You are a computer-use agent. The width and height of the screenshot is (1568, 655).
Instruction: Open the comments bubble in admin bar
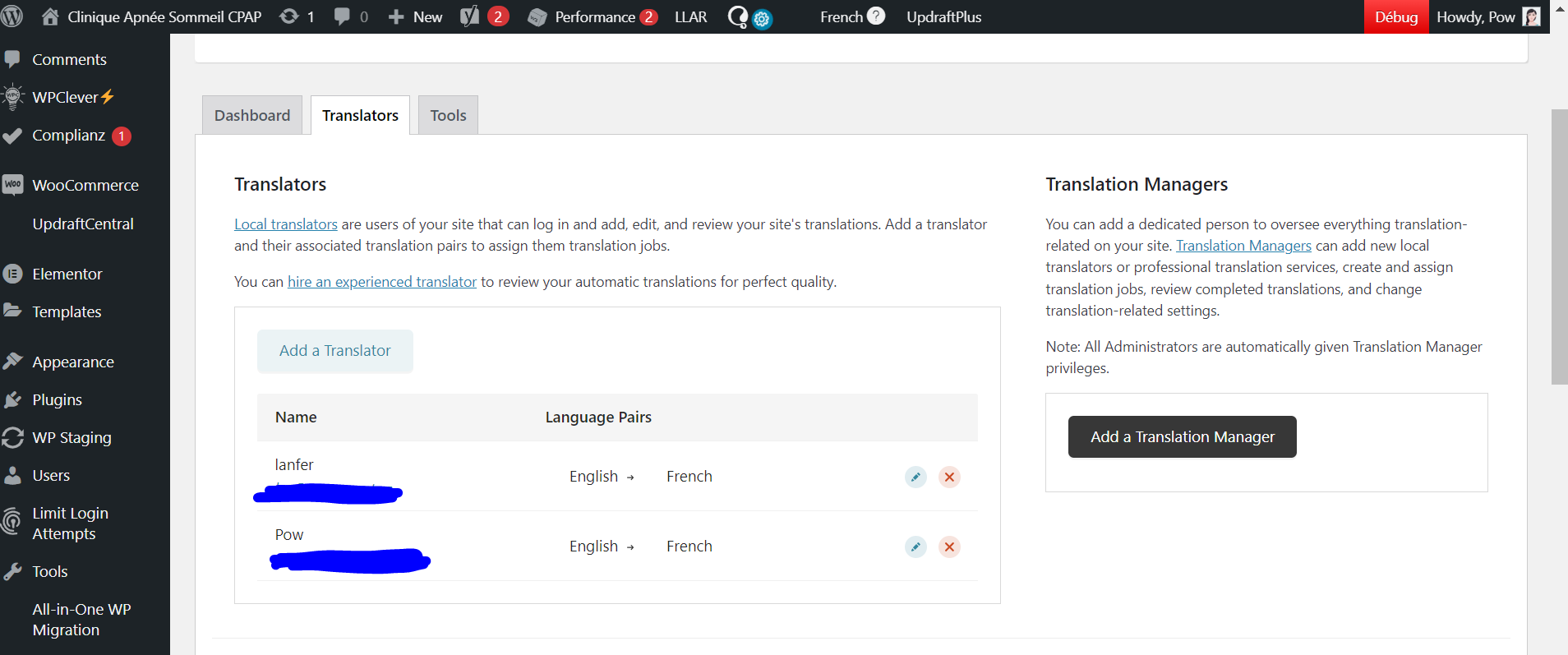coord(351,16)
